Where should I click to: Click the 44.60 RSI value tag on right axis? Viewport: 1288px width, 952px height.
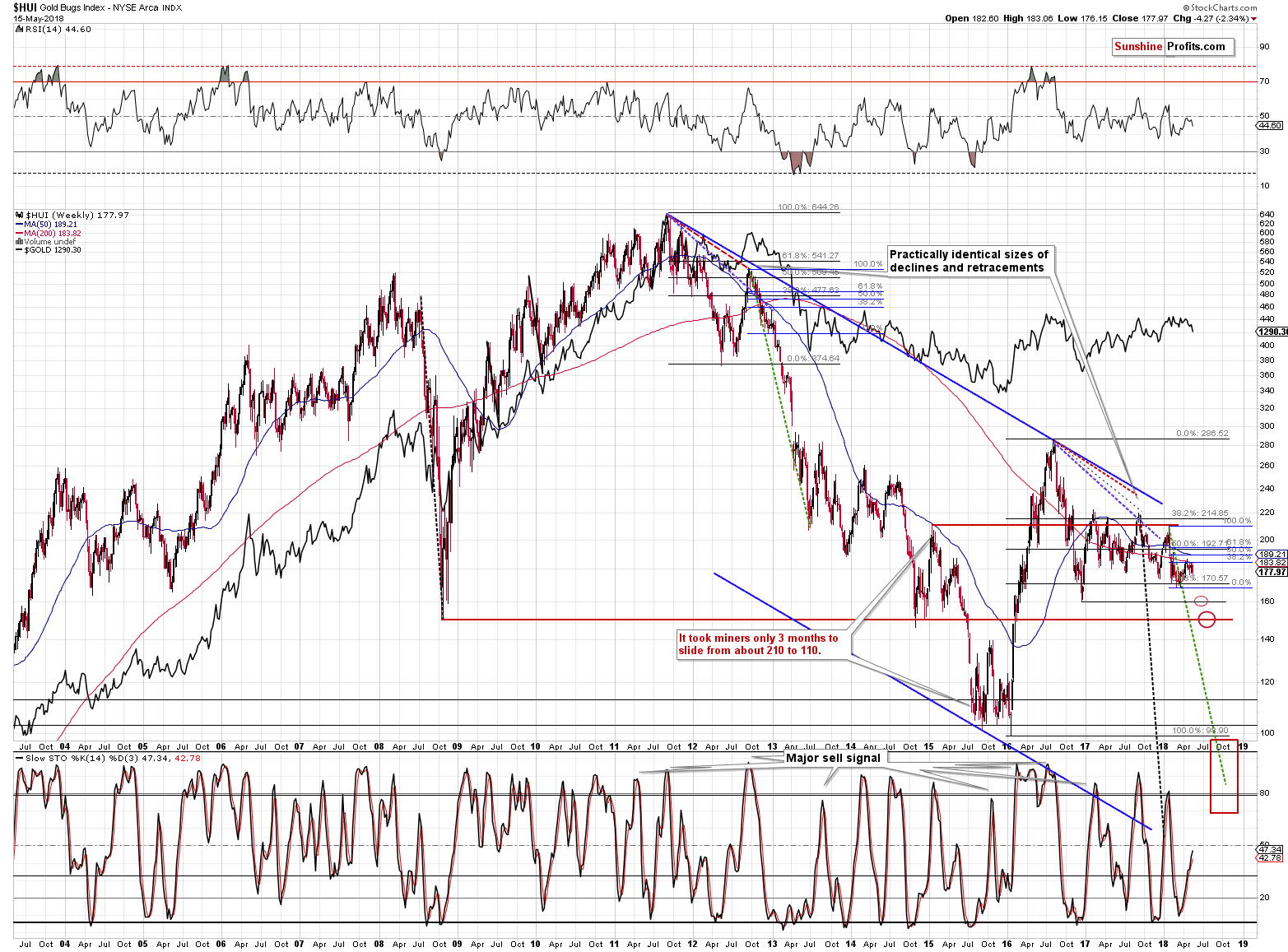click(1270, 125)
